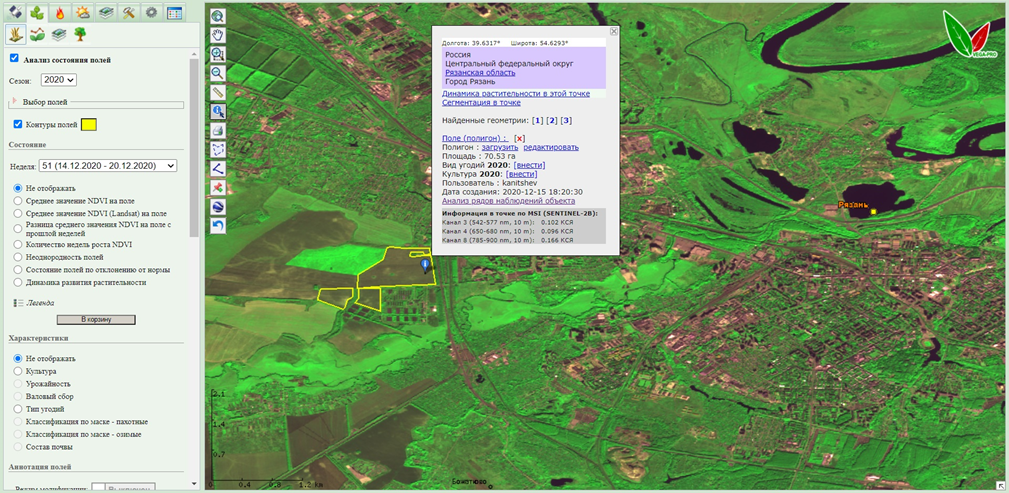The image size is (1009, 493).
Task: Open the tools tab with hammer icon
Action: click(128, 12)
